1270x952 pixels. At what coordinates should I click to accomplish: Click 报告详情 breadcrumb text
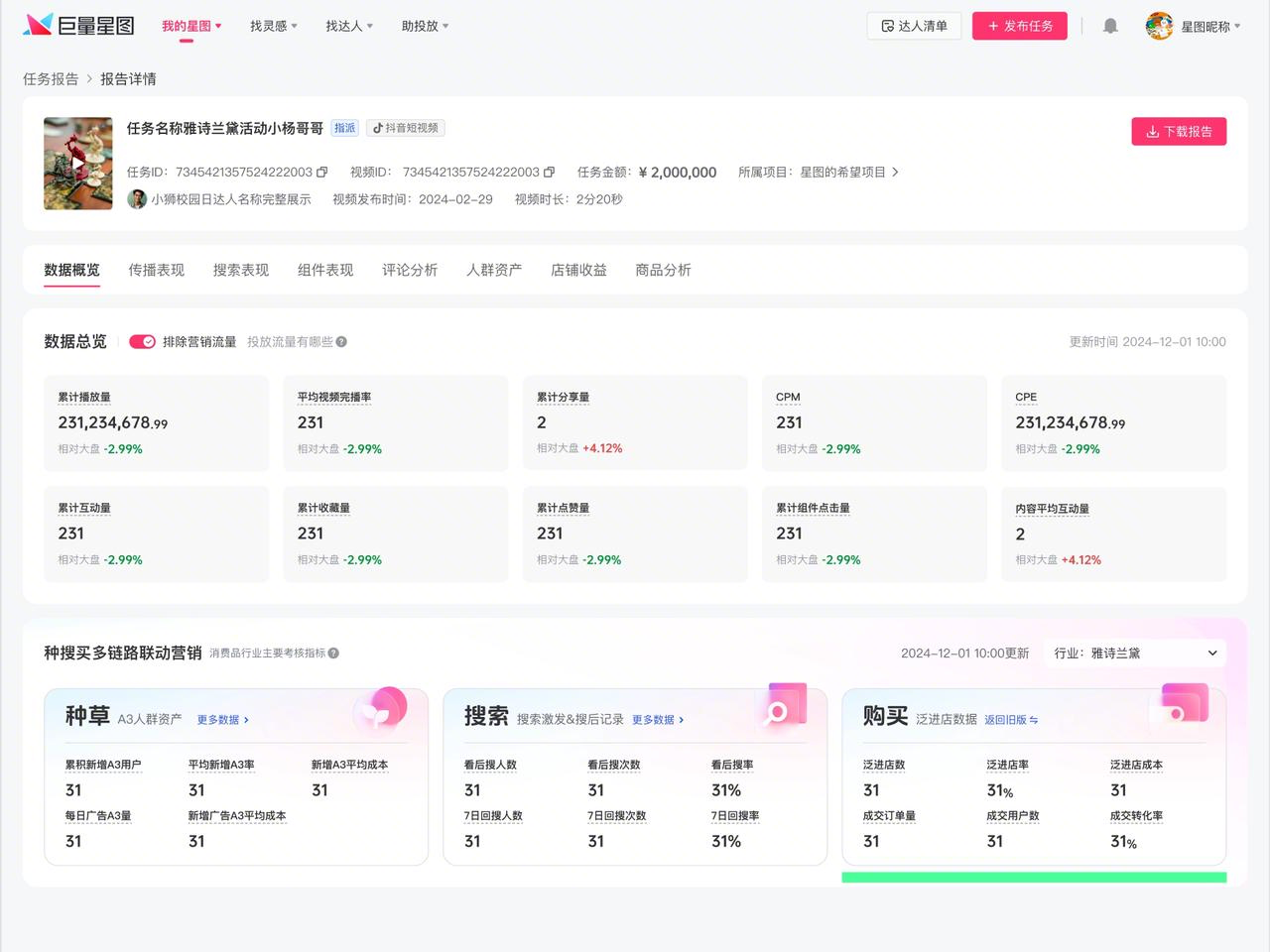point(128,79)
